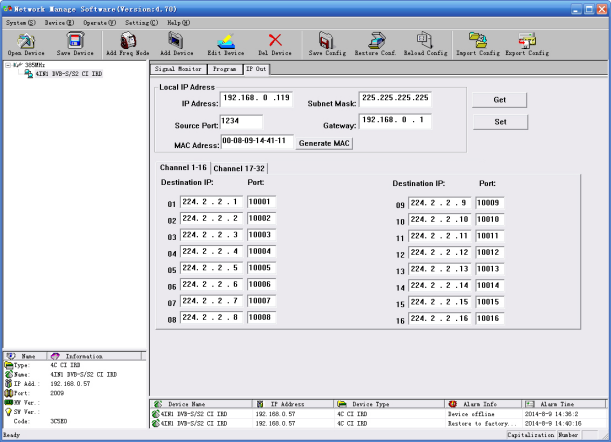Click the Add Device toolbar icon

coord(176,40)
